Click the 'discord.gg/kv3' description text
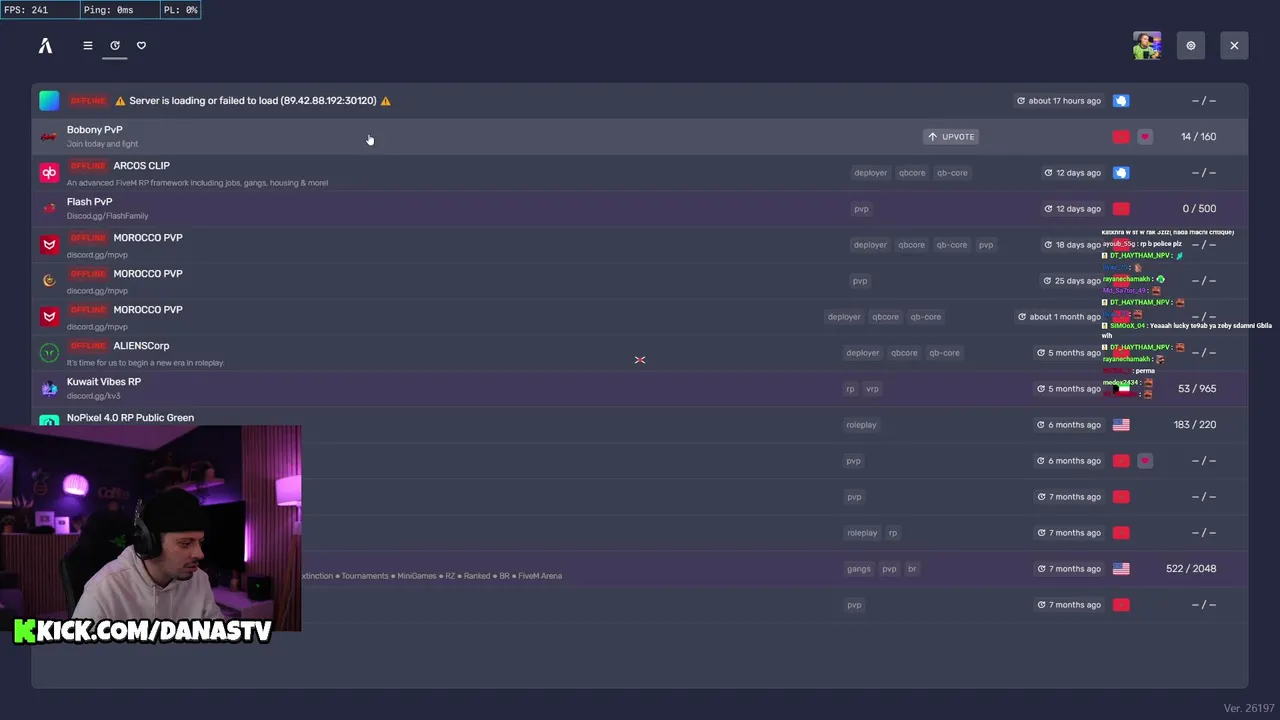1280x720 pixels. (x=93, y=396)
